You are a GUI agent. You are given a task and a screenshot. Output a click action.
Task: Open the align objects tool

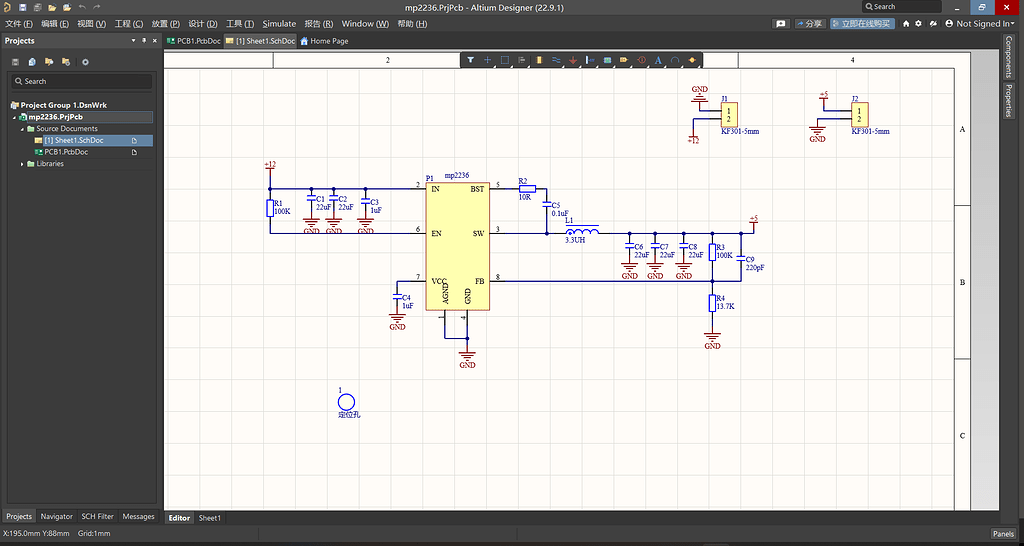[x=522, y=60]
